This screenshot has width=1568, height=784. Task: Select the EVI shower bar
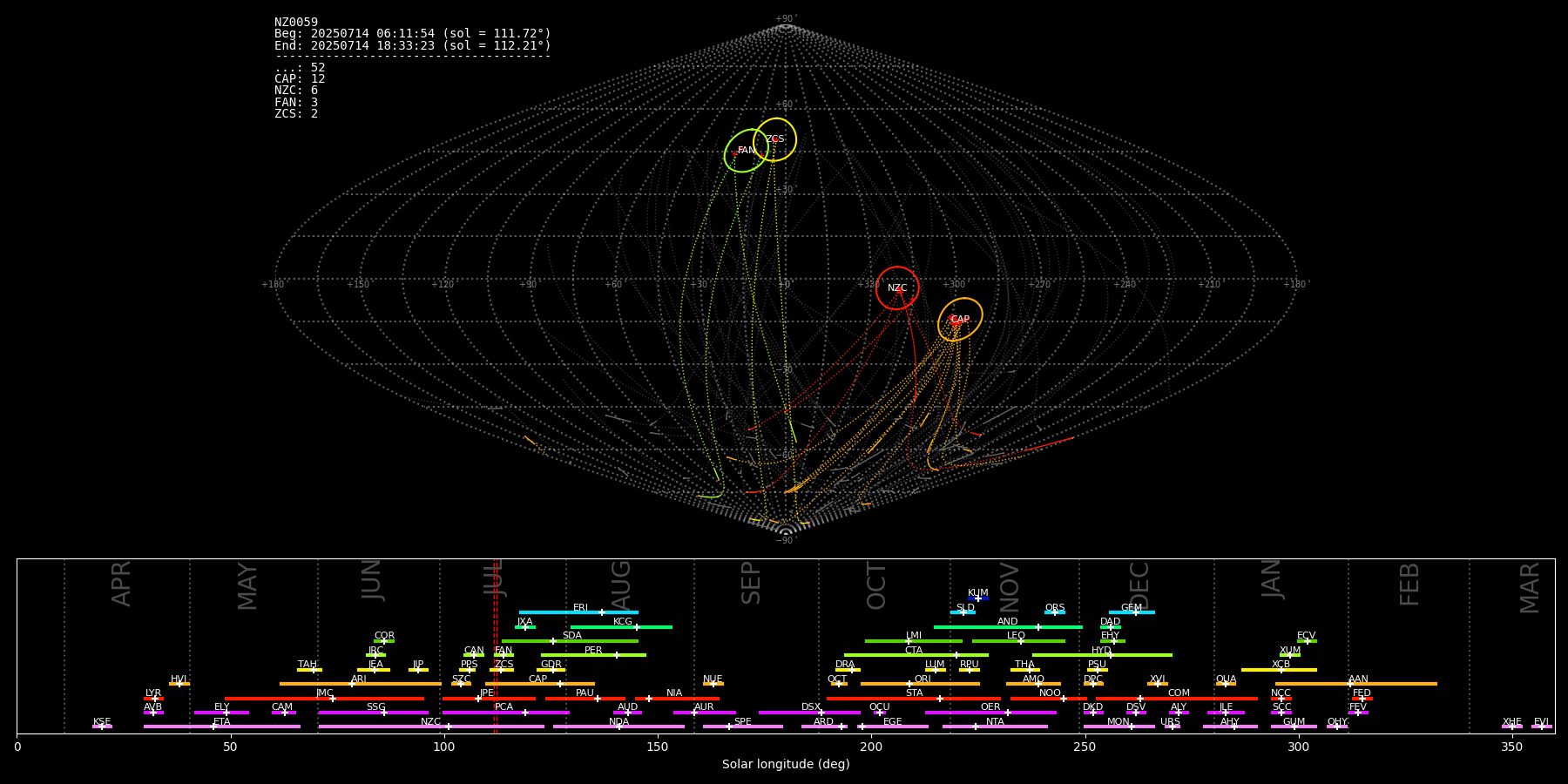[x=1542, y=727]
